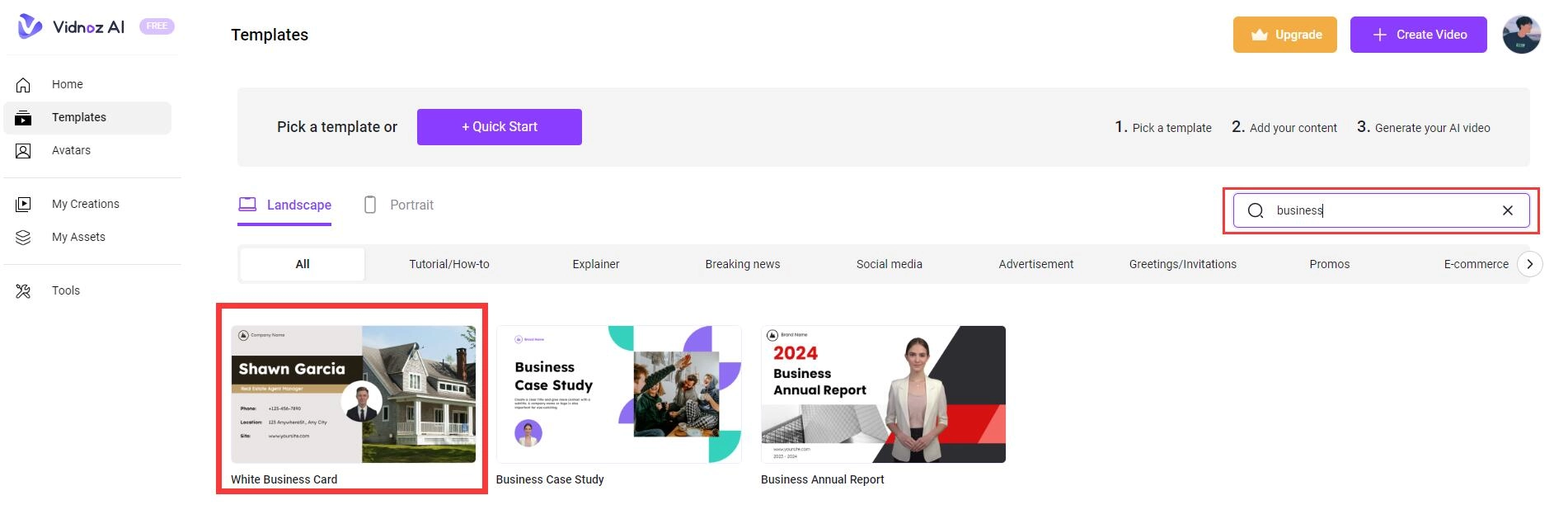
Task: Filter by Tutorial/How-to category
Action: [449, 264]
